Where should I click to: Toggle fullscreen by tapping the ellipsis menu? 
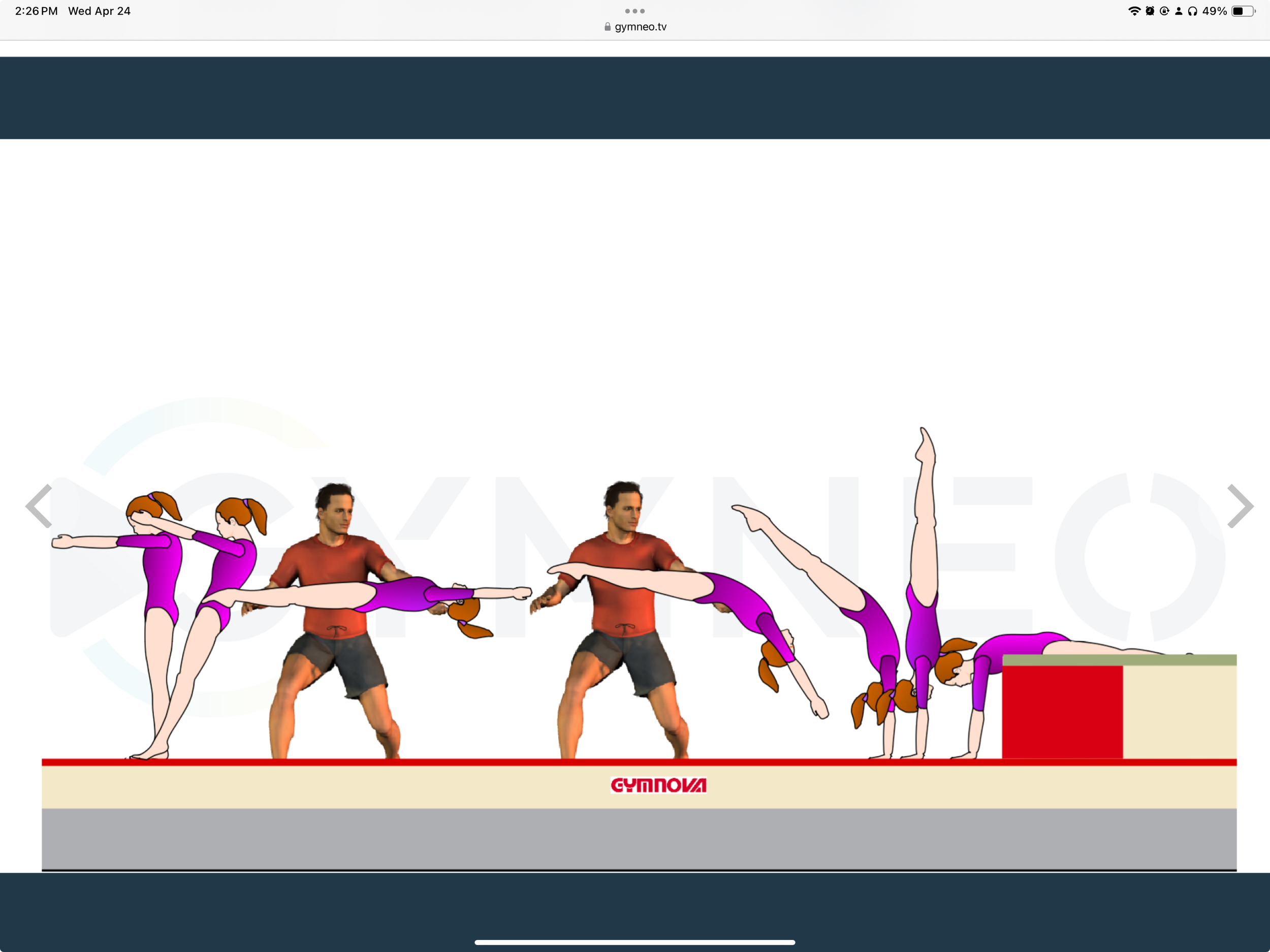[x=634, y=10]
